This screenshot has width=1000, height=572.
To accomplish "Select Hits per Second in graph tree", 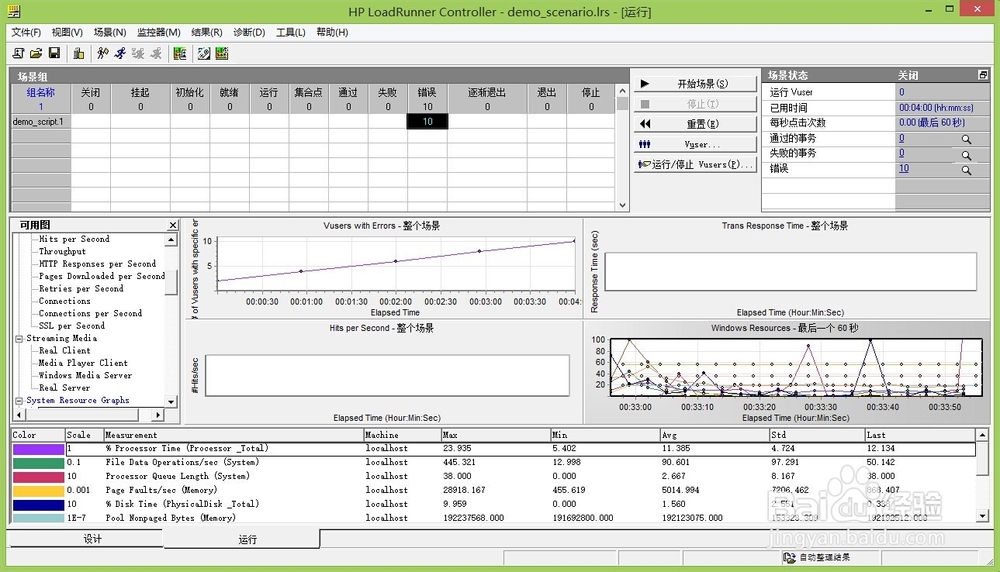I will click(x=74, y=239).
